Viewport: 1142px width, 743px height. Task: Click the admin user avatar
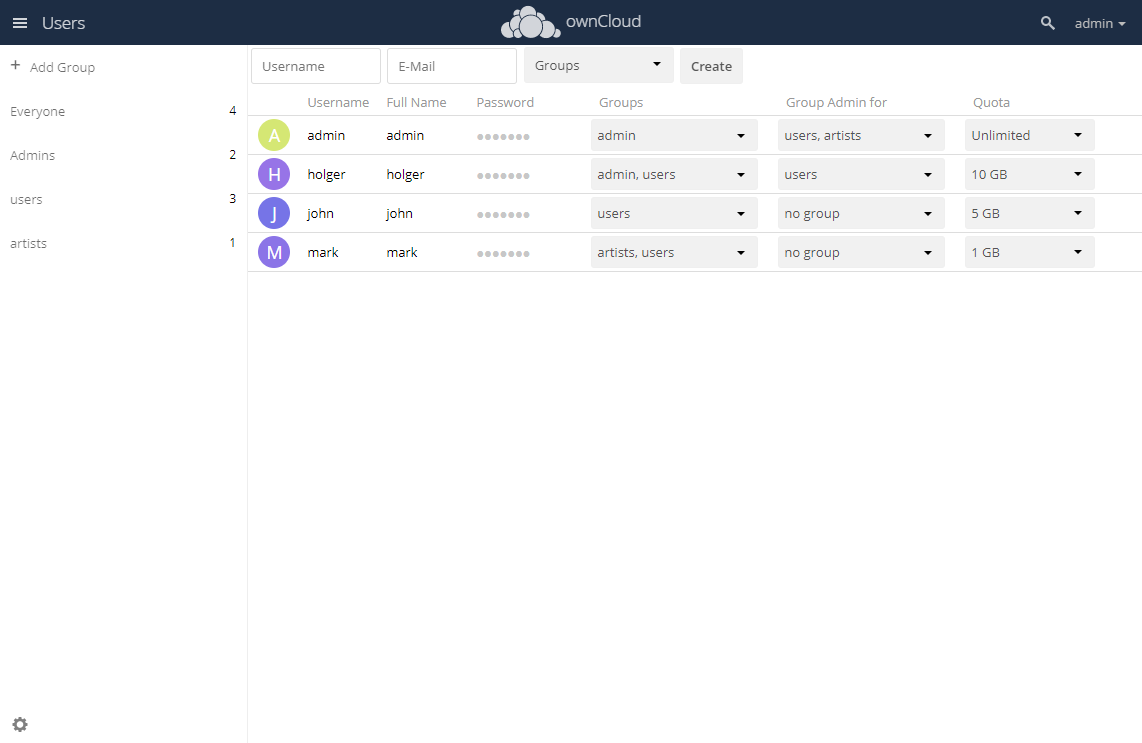(274, 135)
